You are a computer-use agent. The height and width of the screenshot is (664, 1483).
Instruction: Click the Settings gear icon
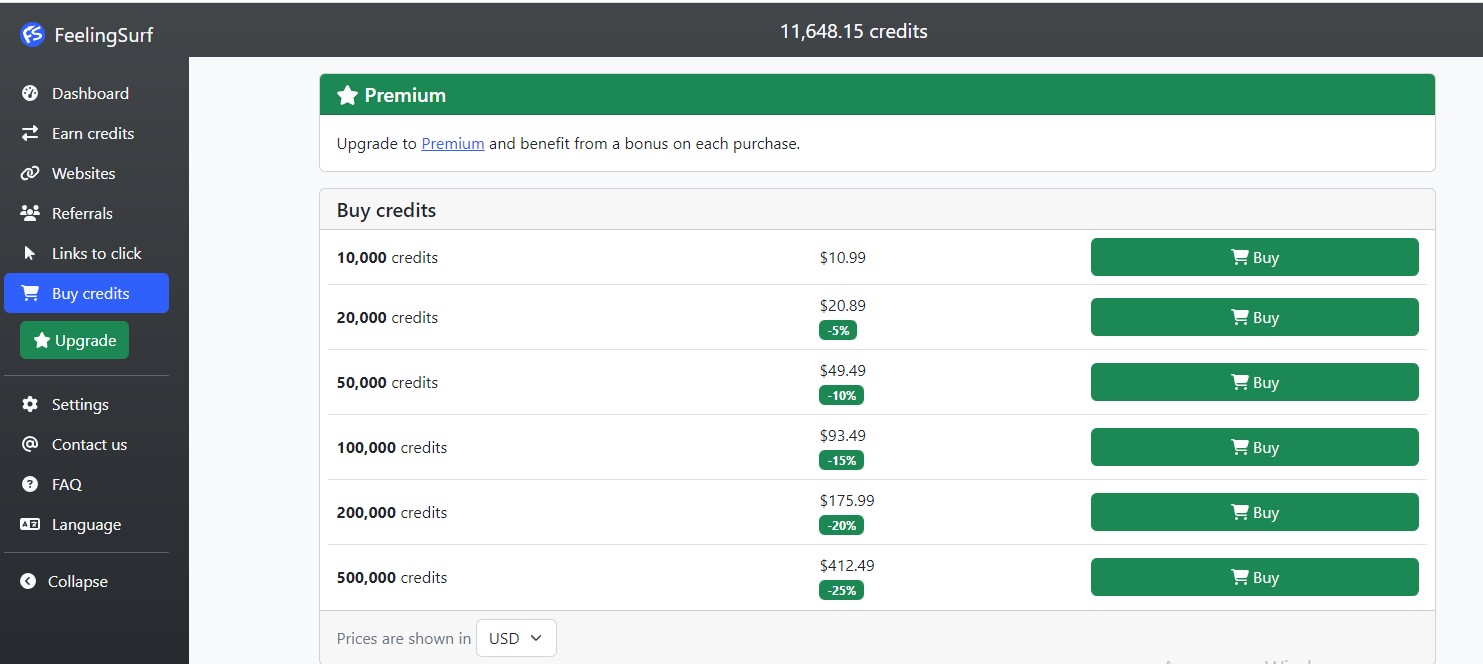click(30, 404)
